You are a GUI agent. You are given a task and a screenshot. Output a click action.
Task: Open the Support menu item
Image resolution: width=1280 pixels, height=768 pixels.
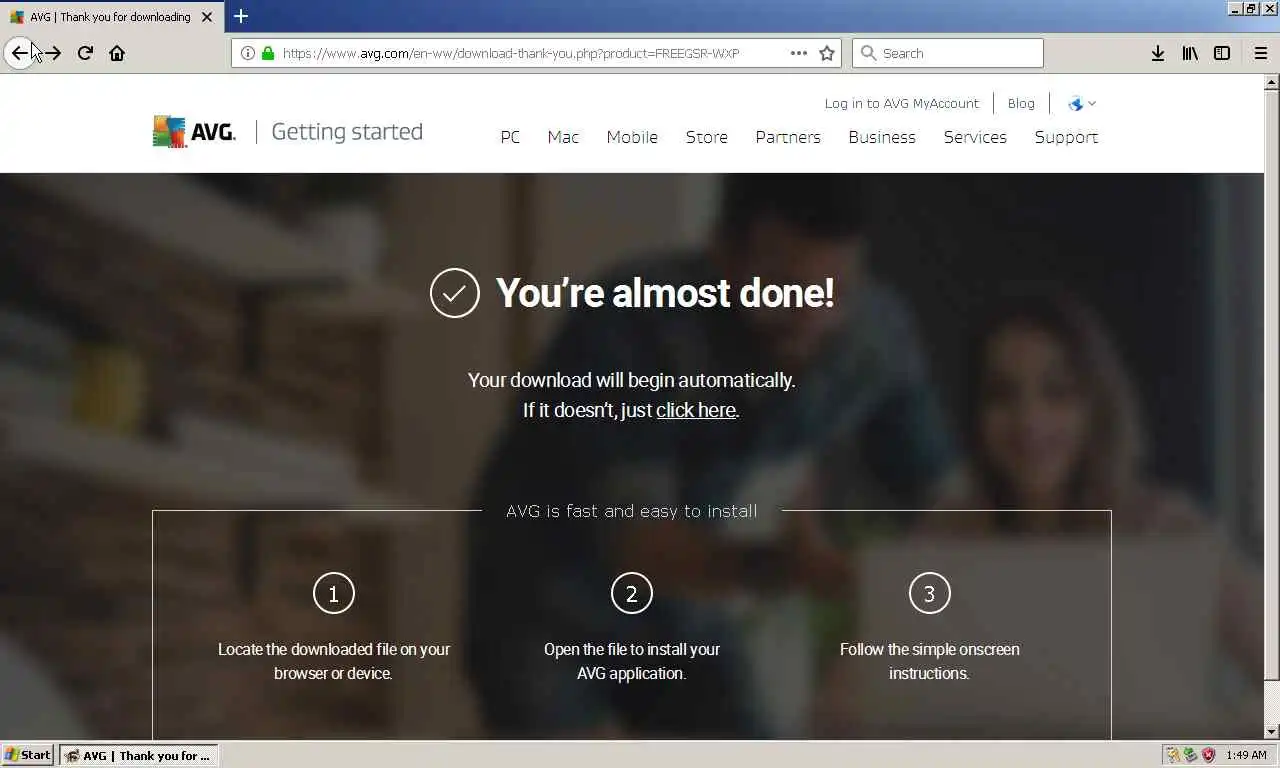1066,137
